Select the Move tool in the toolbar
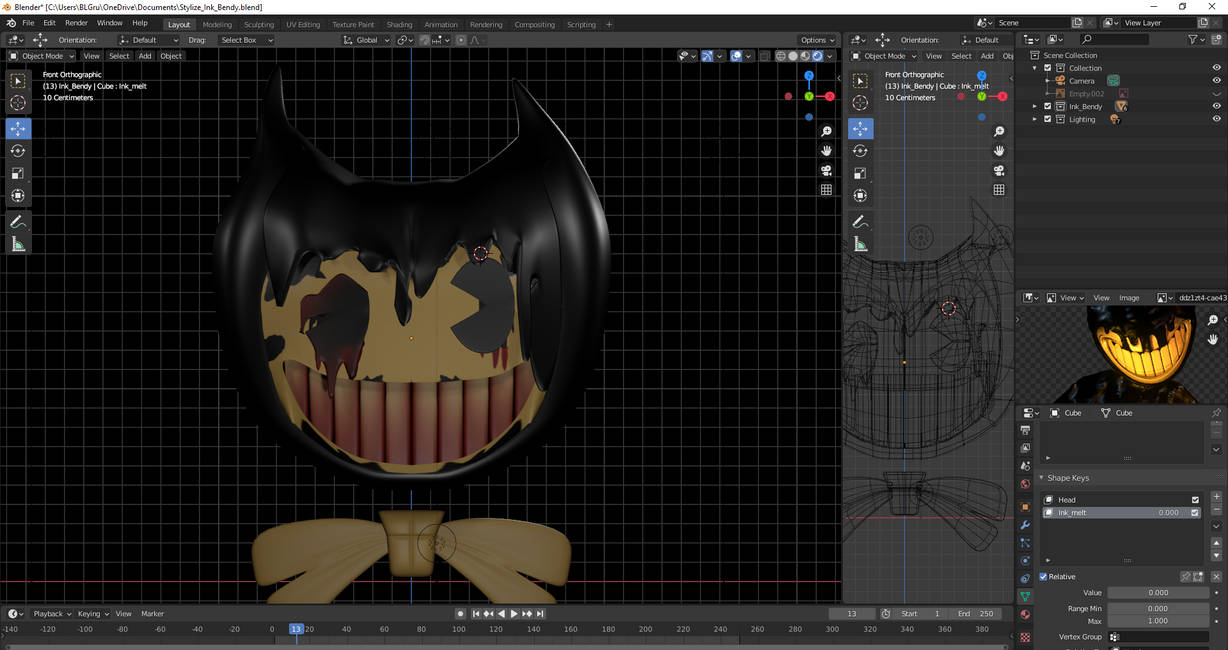The image size is (1228, 650). tap(18, 128)
